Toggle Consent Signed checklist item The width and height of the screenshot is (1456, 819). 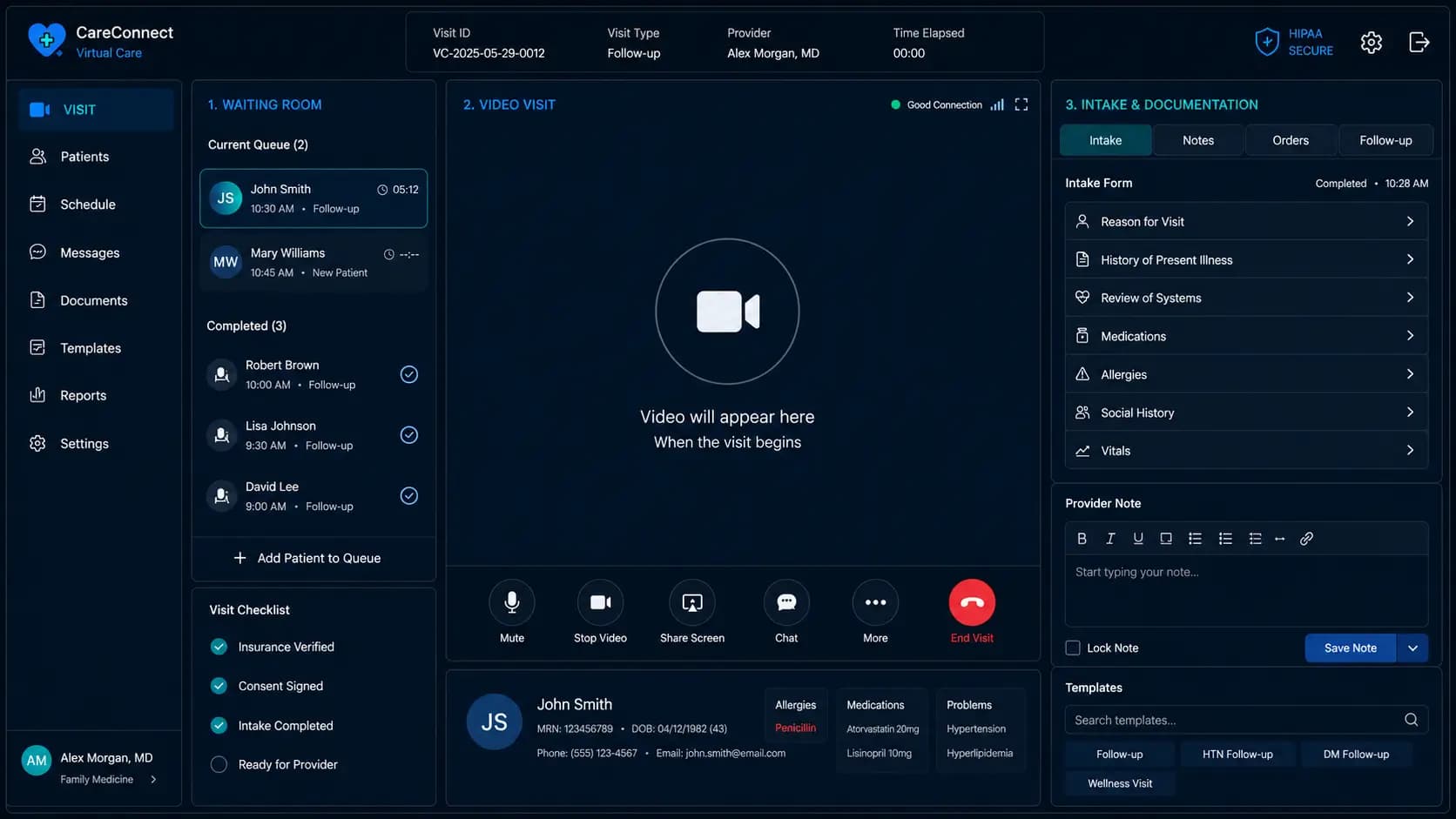click(x=219, y=686)
